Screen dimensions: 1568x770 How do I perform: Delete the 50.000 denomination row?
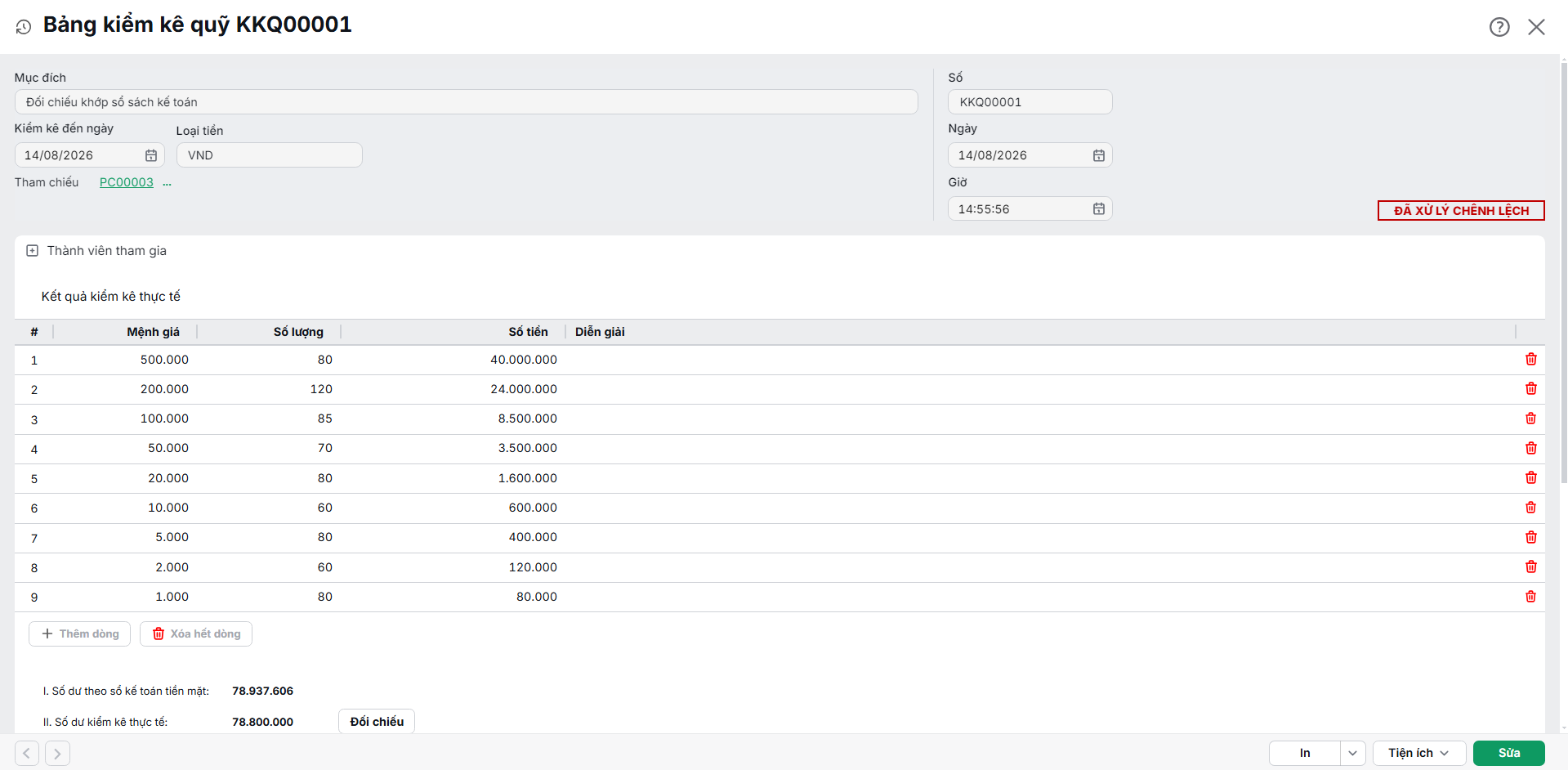[x=1531, y=448]
